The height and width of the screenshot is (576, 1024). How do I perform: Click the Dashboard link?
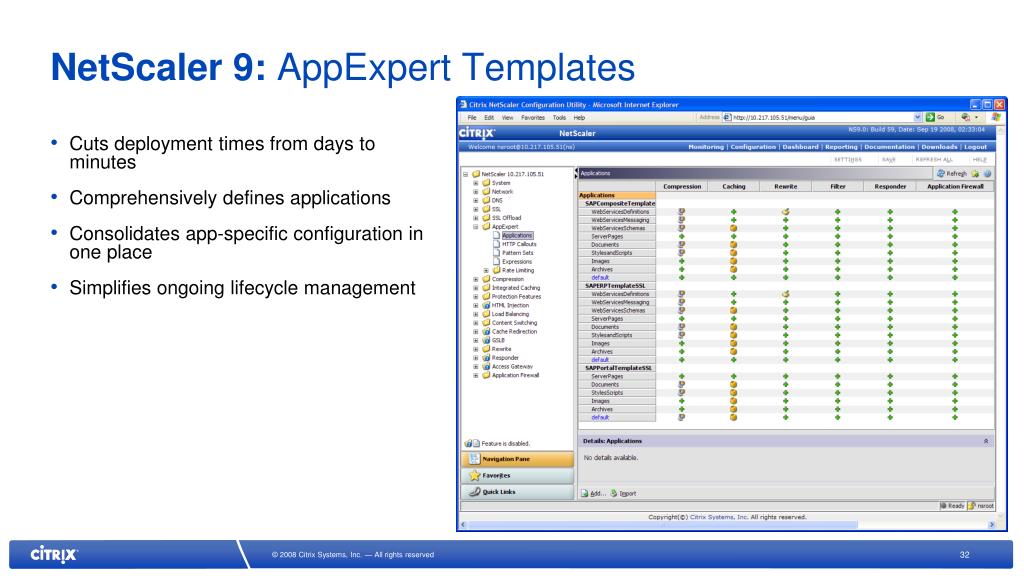click(800, 147)
